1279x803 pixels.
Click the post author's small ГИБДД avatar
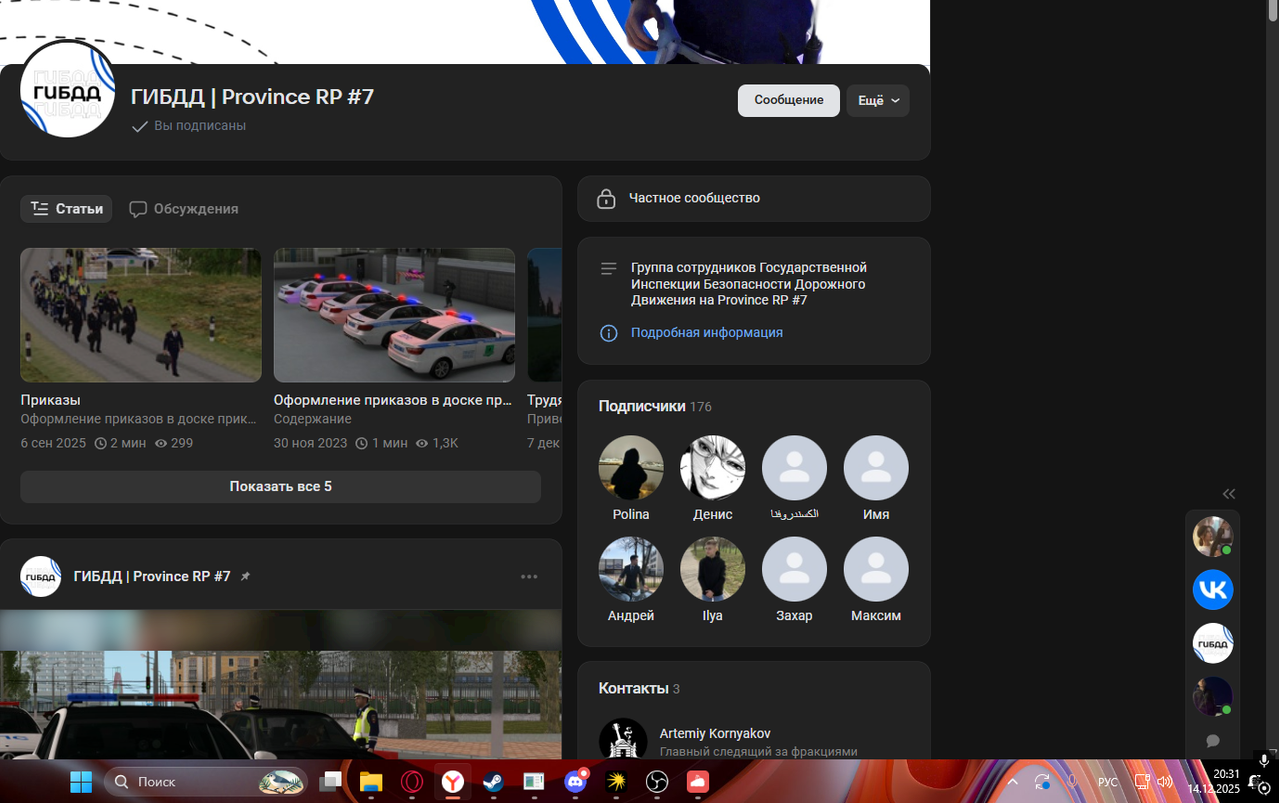tap(41, 577)
